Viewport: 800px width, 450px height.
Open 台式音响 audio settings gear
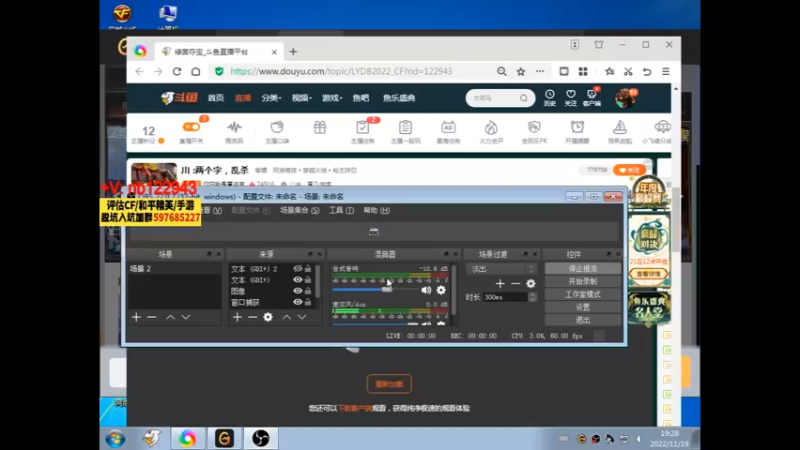pyautogui.click(x=441, y=290)
